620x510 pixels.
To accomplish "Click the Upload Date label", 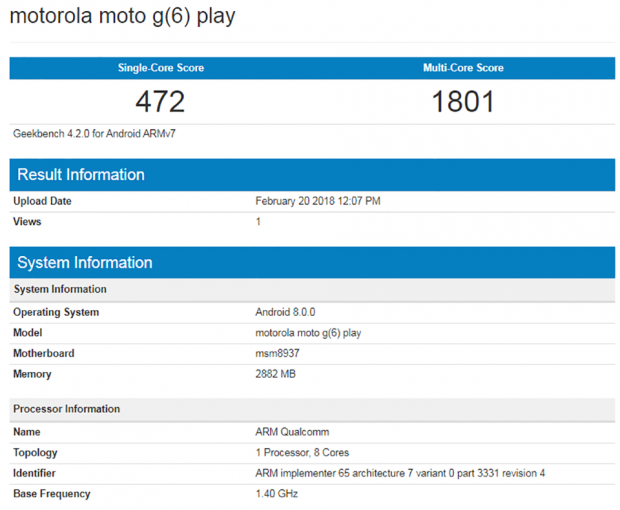I will pos(43,201).
